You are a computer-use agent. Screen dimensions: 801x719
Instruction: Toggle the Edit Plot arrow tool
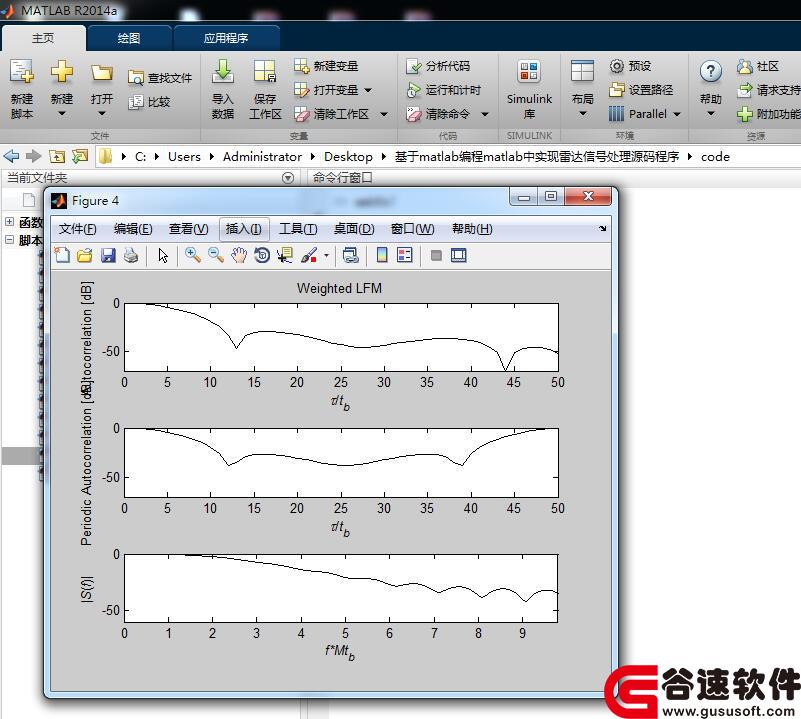click(163, 255)
